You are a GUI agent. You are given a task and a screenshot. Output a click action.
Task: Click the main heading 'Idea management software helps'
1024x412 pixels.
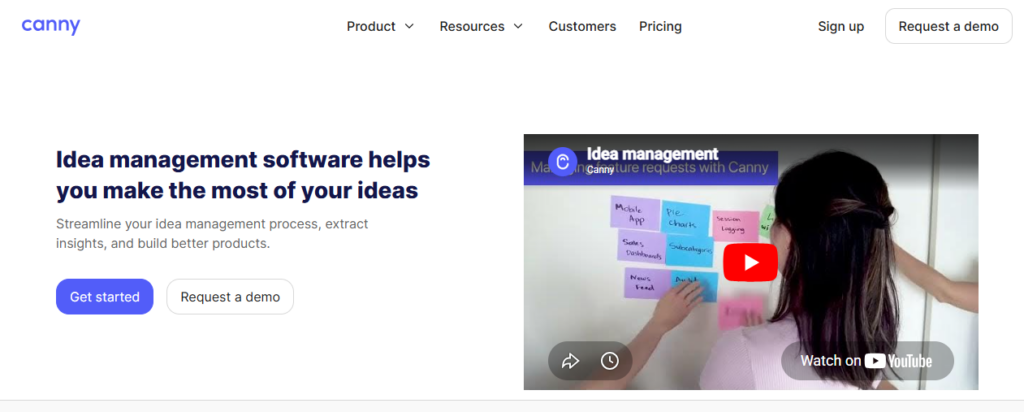click(x=243, y=159)
